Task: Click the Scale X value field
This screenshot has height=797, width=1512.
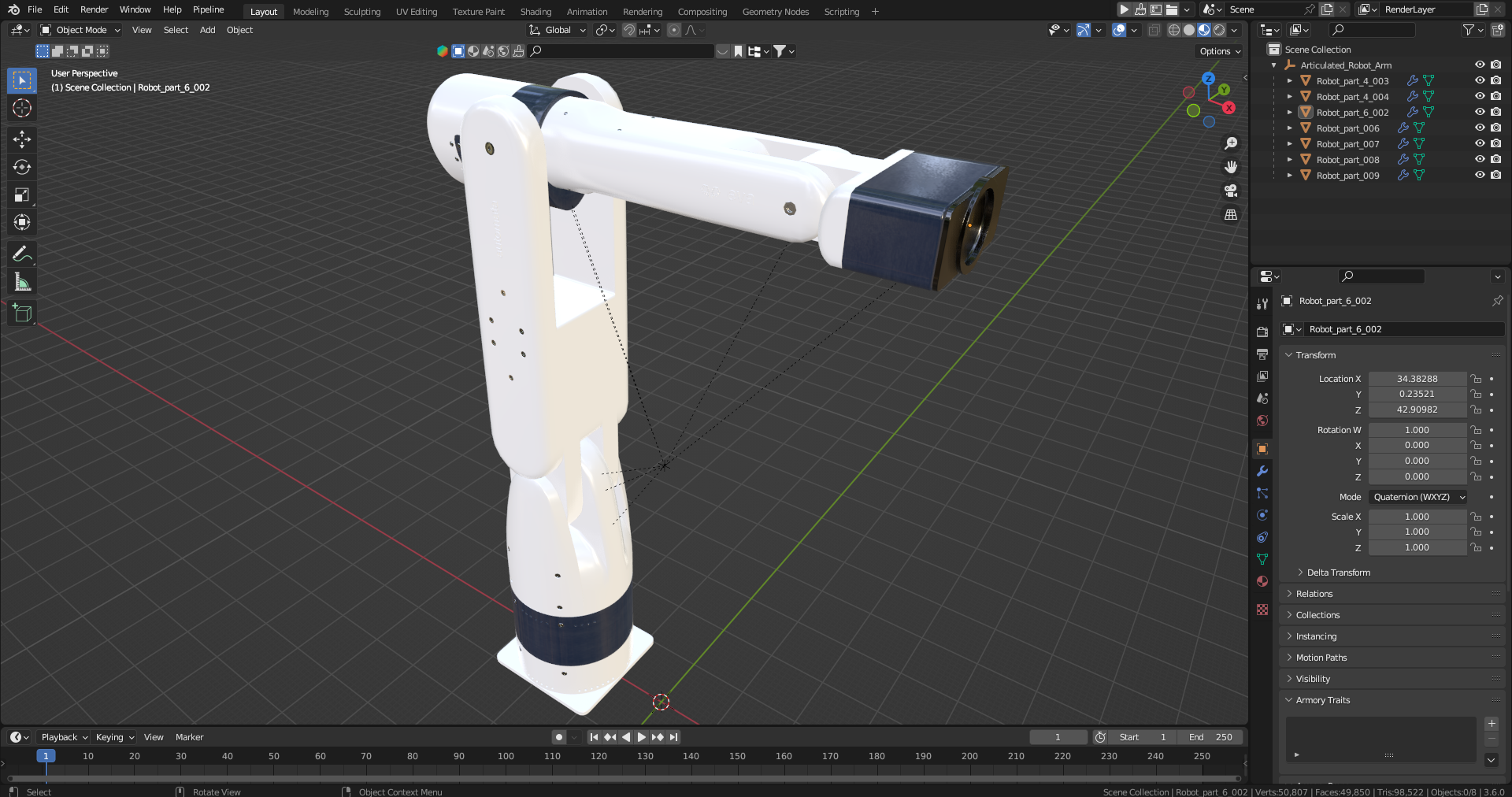Action: point(1417,517)
